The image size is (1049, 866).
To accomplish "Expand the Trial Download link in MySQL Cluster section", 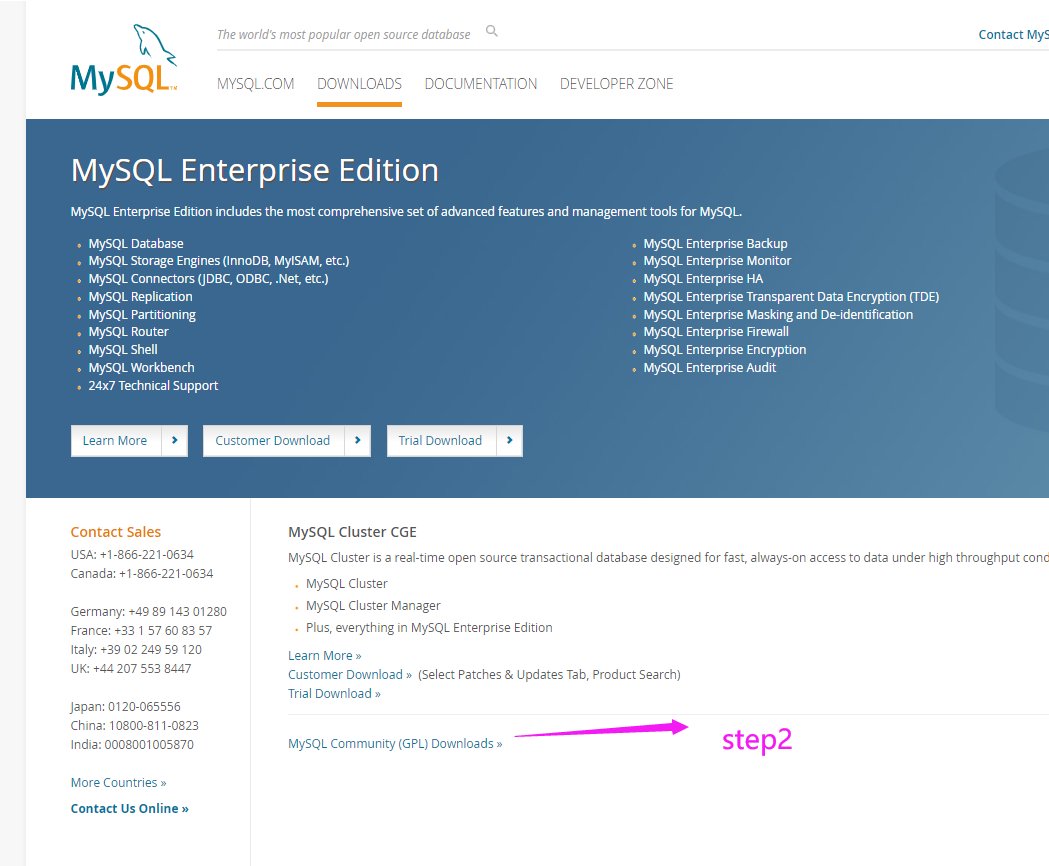I will click(334, 693).
